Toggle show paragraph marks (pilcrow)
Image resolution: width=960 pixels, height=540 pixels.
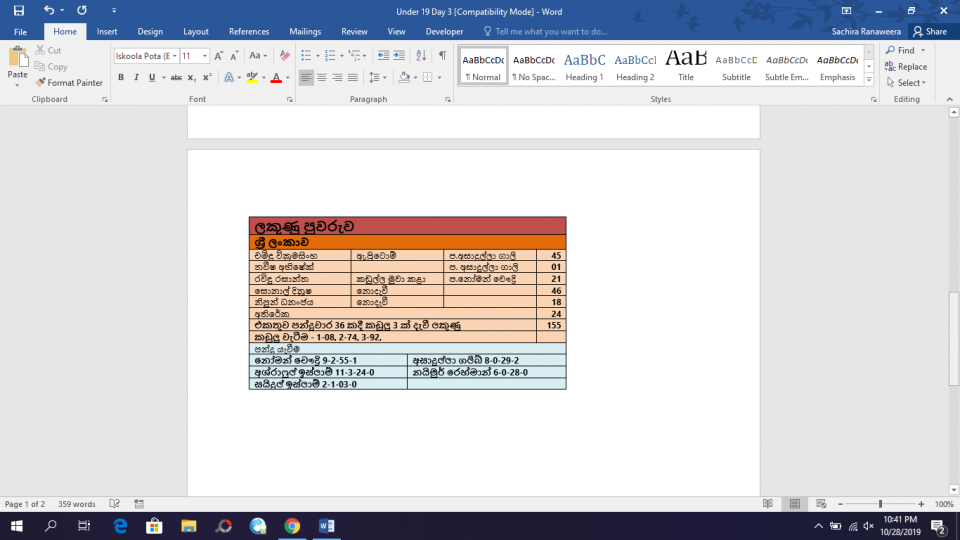(442, 56)
